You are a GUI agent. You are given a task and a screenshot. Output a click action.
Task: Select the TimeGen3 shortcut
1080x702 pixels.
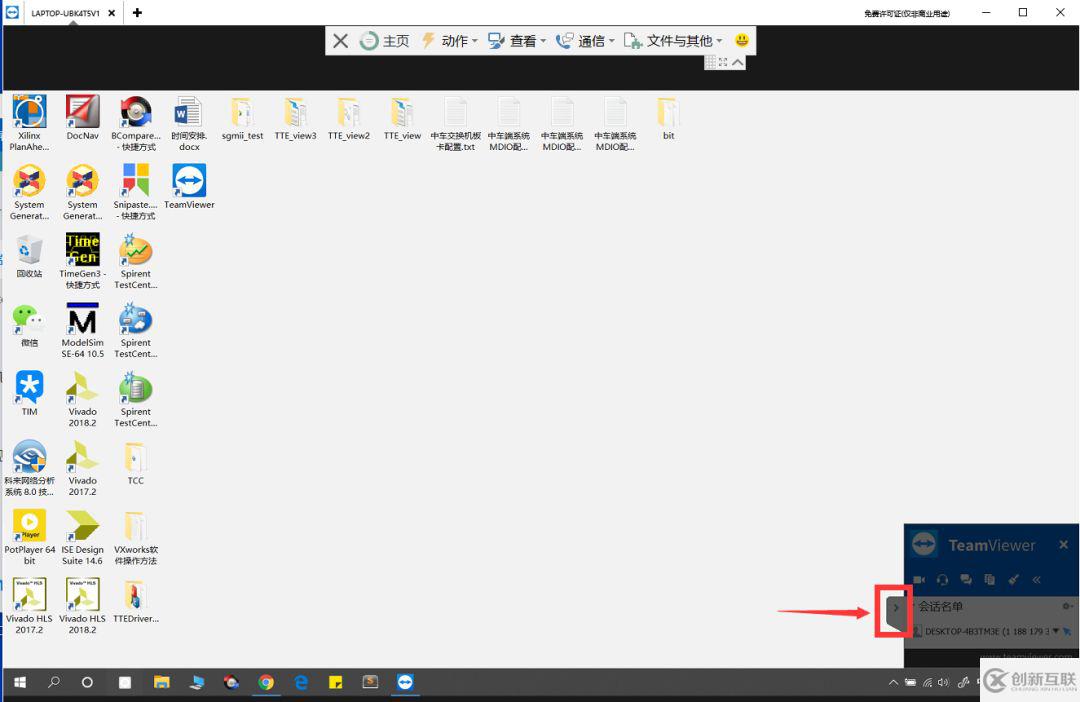pos(83,260)
